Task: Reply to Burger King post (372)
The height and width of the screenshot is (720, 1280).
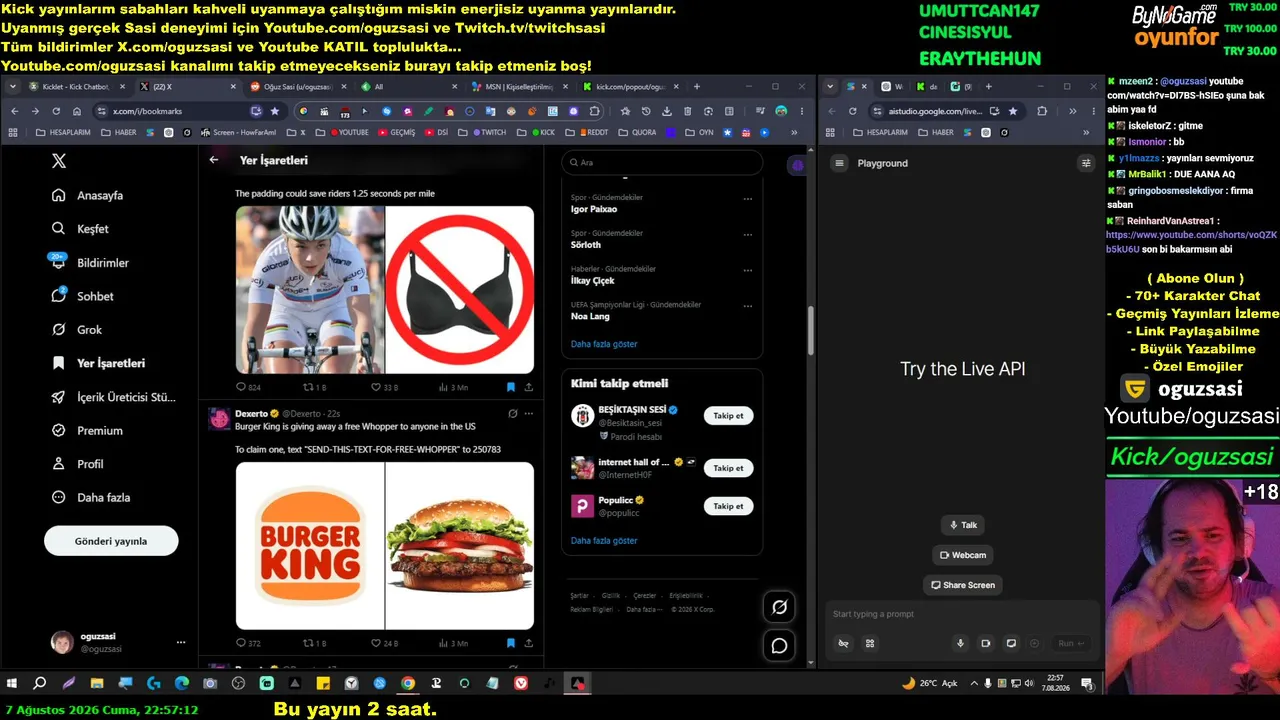Action: point(248,643)
